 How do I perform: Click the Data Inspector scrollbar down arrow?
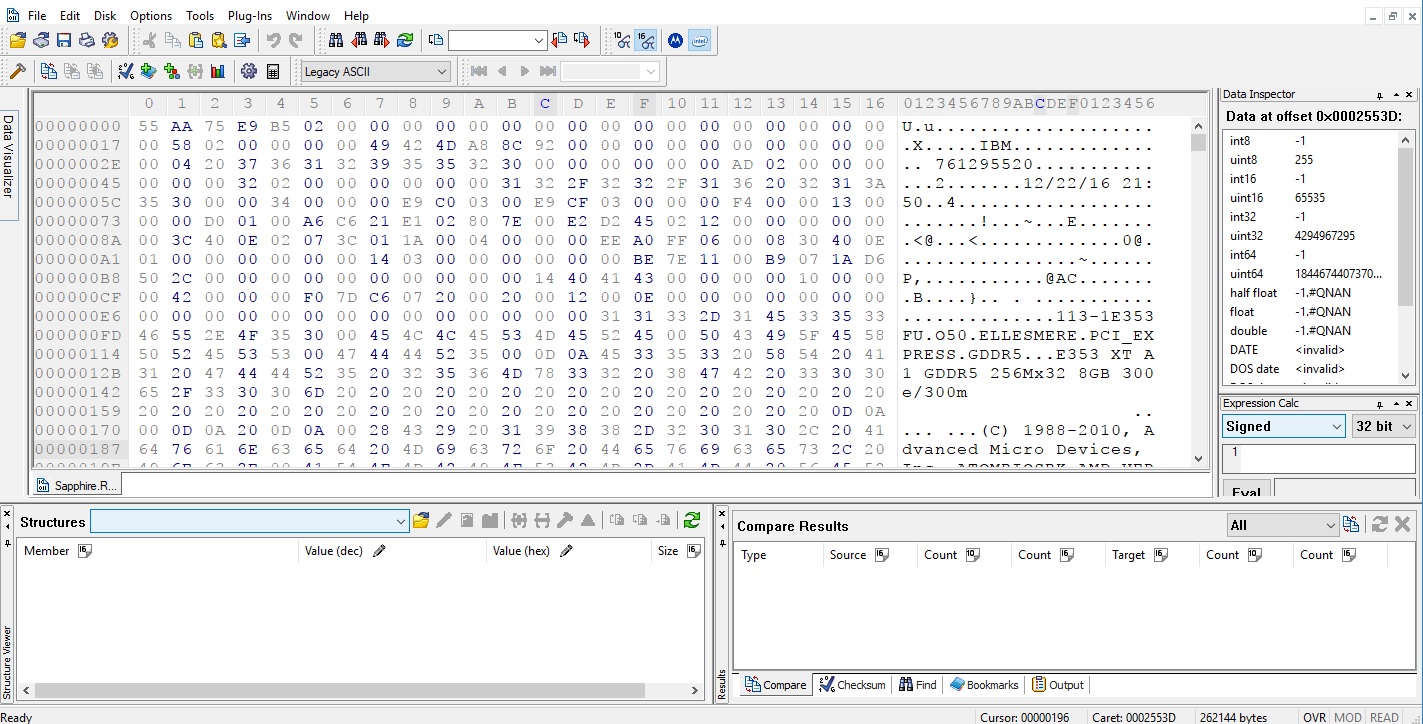pyautogui.click(x=1406, y=375)
